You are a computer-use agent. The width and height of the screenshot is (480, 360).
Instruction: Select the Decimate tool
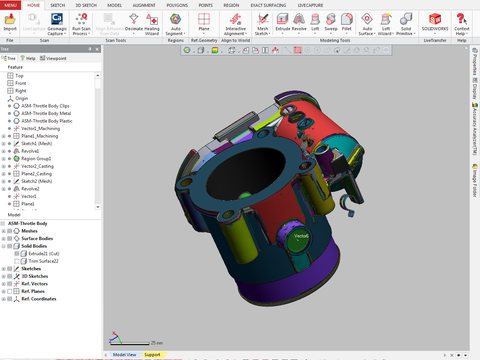tap(134, 23)
